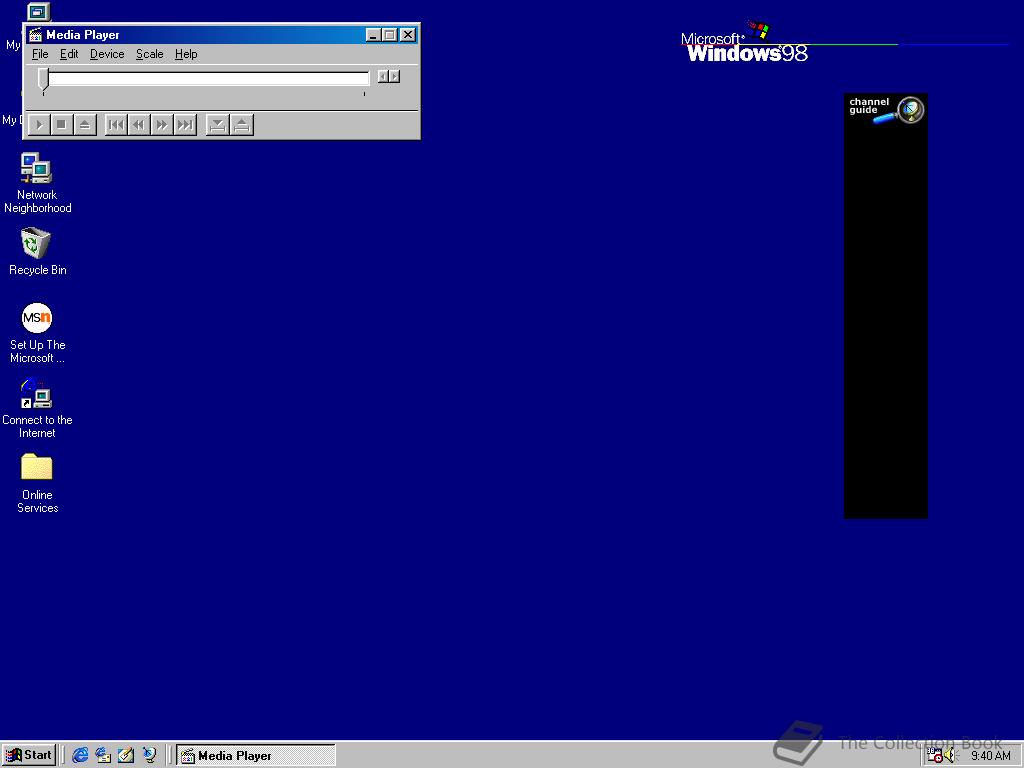
Task: Click the Show Desktop Quick Launch icon
Action: coord(126,755)
